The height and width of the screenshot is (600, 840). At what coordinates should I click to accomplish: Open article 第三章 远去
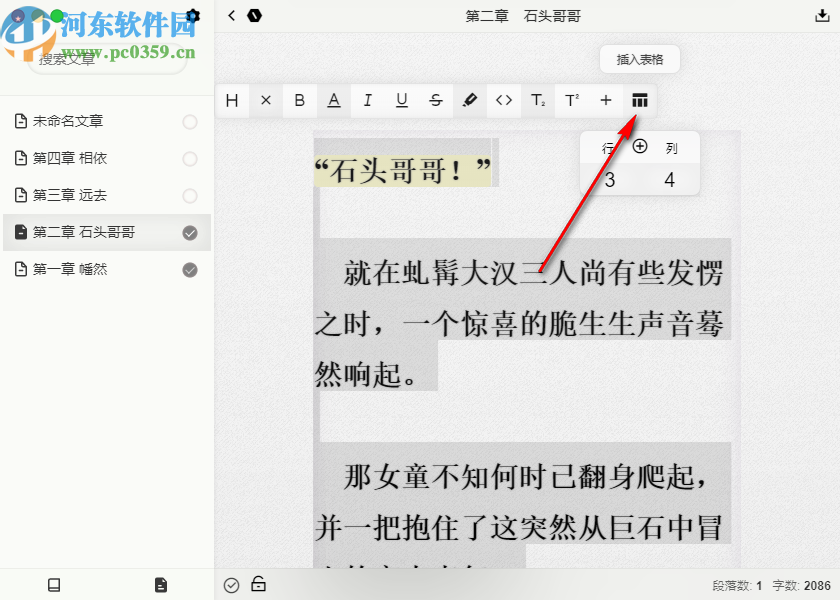point(106,196)
